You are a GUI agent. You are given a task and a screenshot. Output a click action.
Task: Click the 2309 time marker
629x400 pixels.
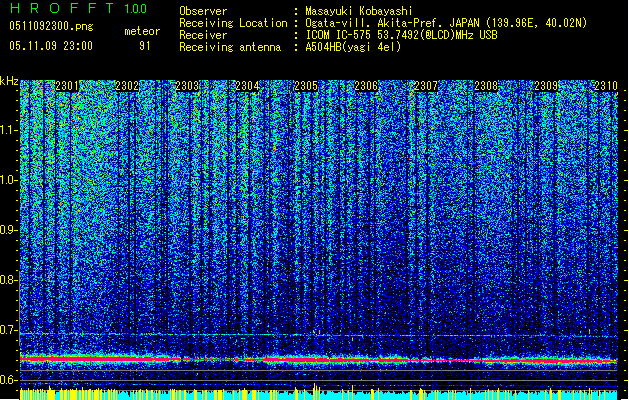(546, 86)
